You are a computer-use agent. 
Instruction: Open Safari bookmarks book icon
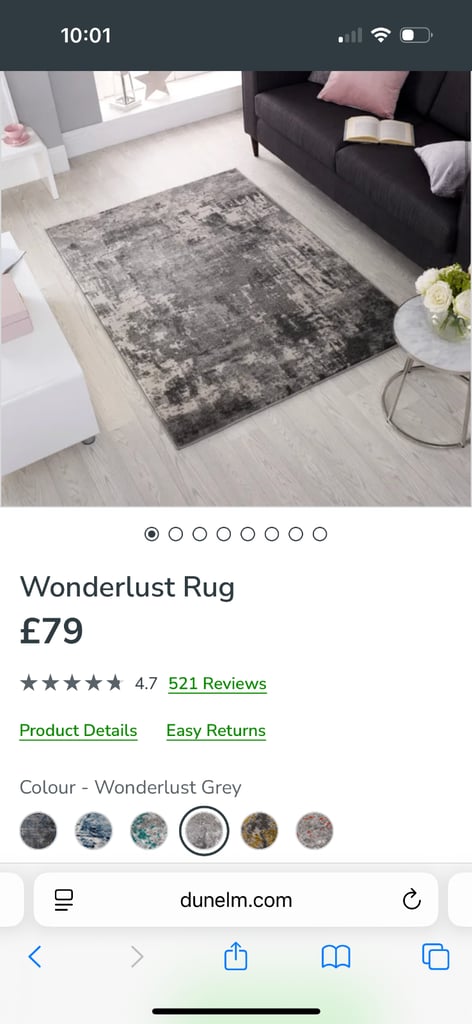(x=336, y=957)
